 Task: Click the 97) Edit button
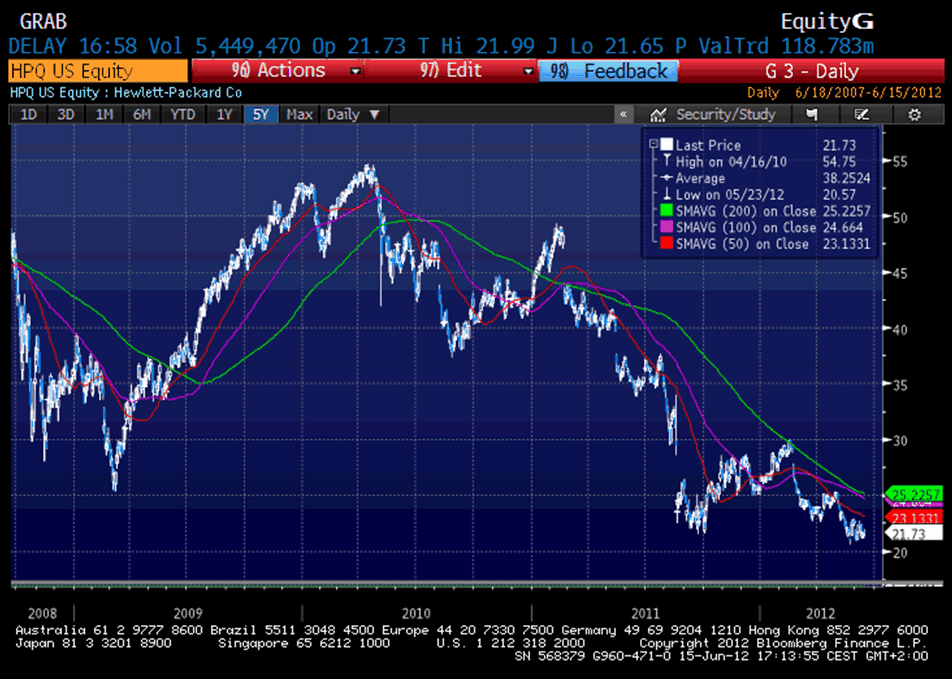(x=450, y=70)
